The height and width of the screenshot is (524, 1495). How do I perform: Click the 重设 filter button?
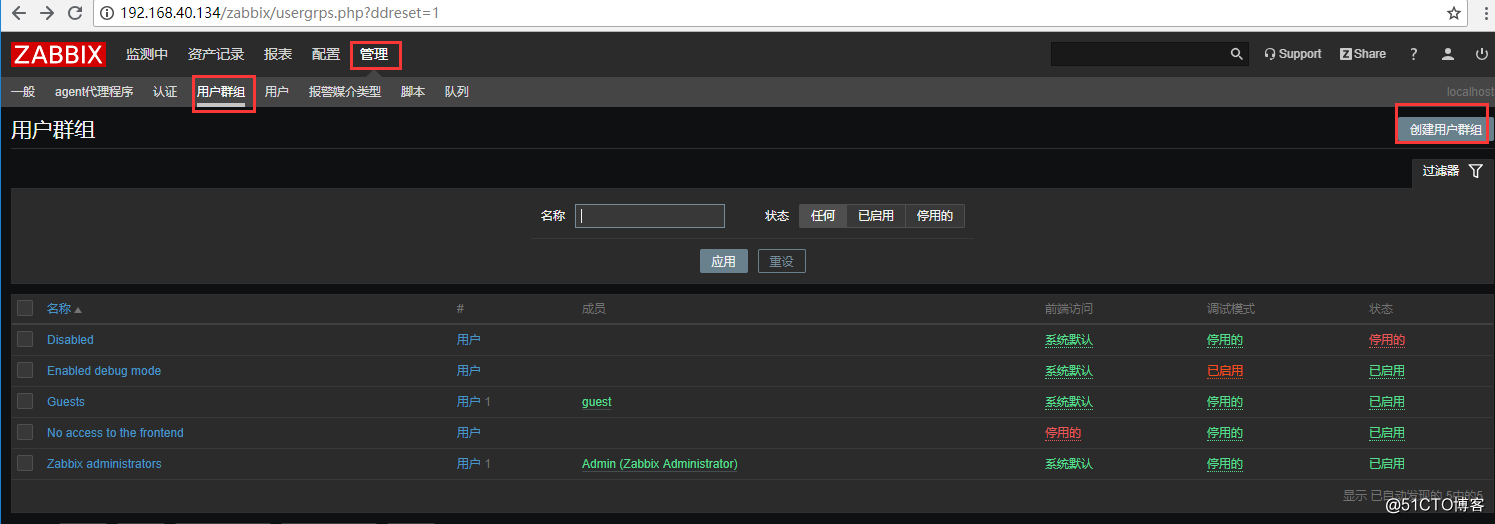click(781, 261)
